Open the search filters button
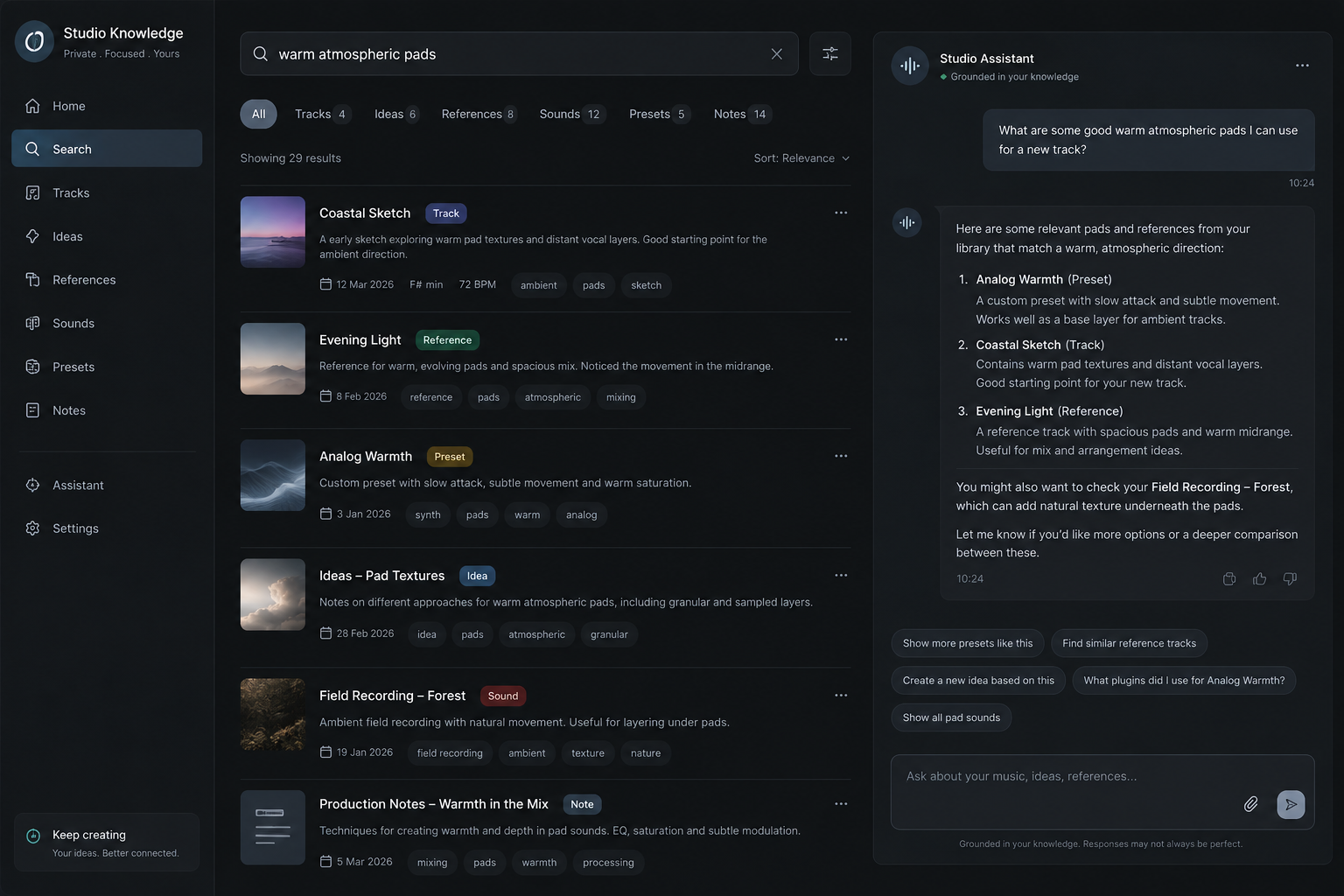The image size is (1344, 896). [830, 54]
